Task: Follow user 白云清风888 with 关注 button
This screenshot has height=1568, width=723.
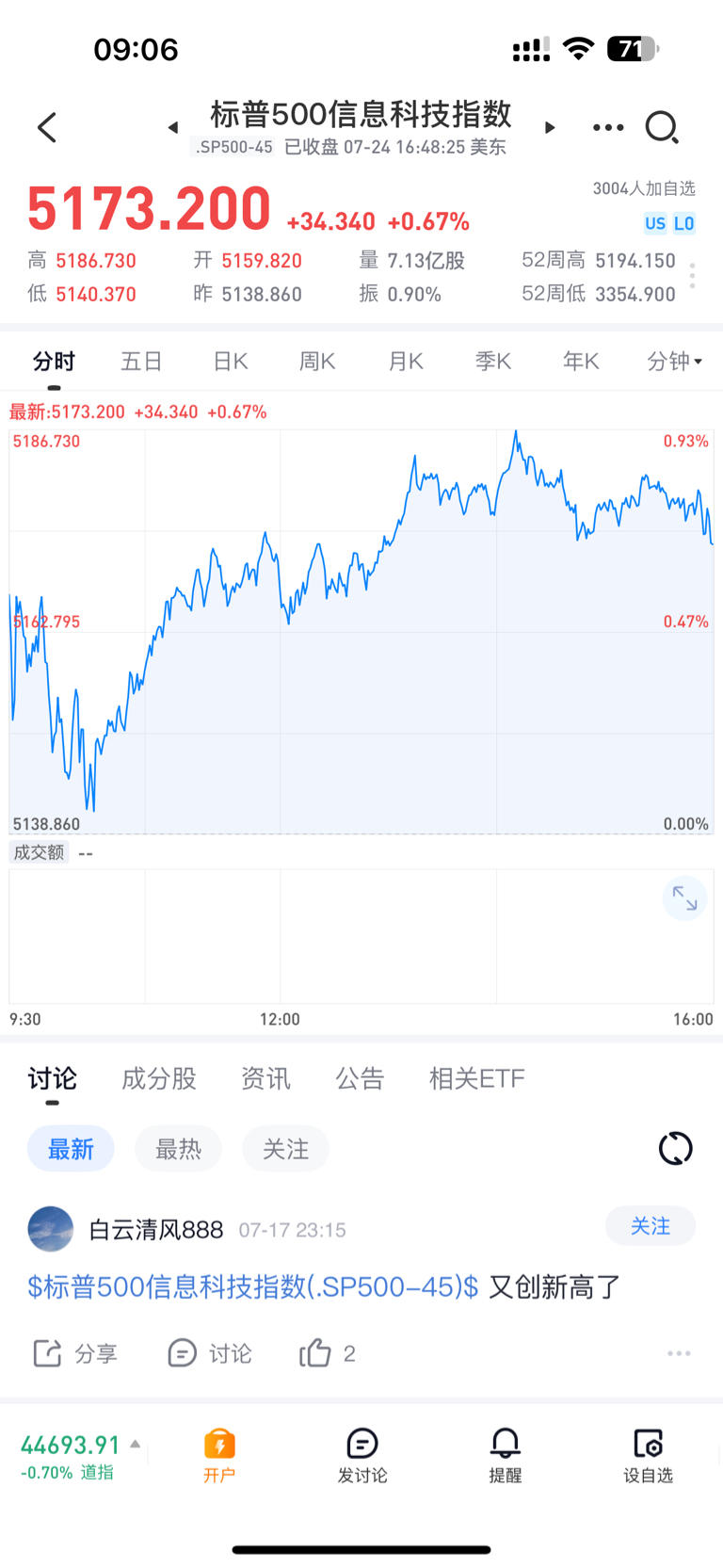Action: point(651,1226)
